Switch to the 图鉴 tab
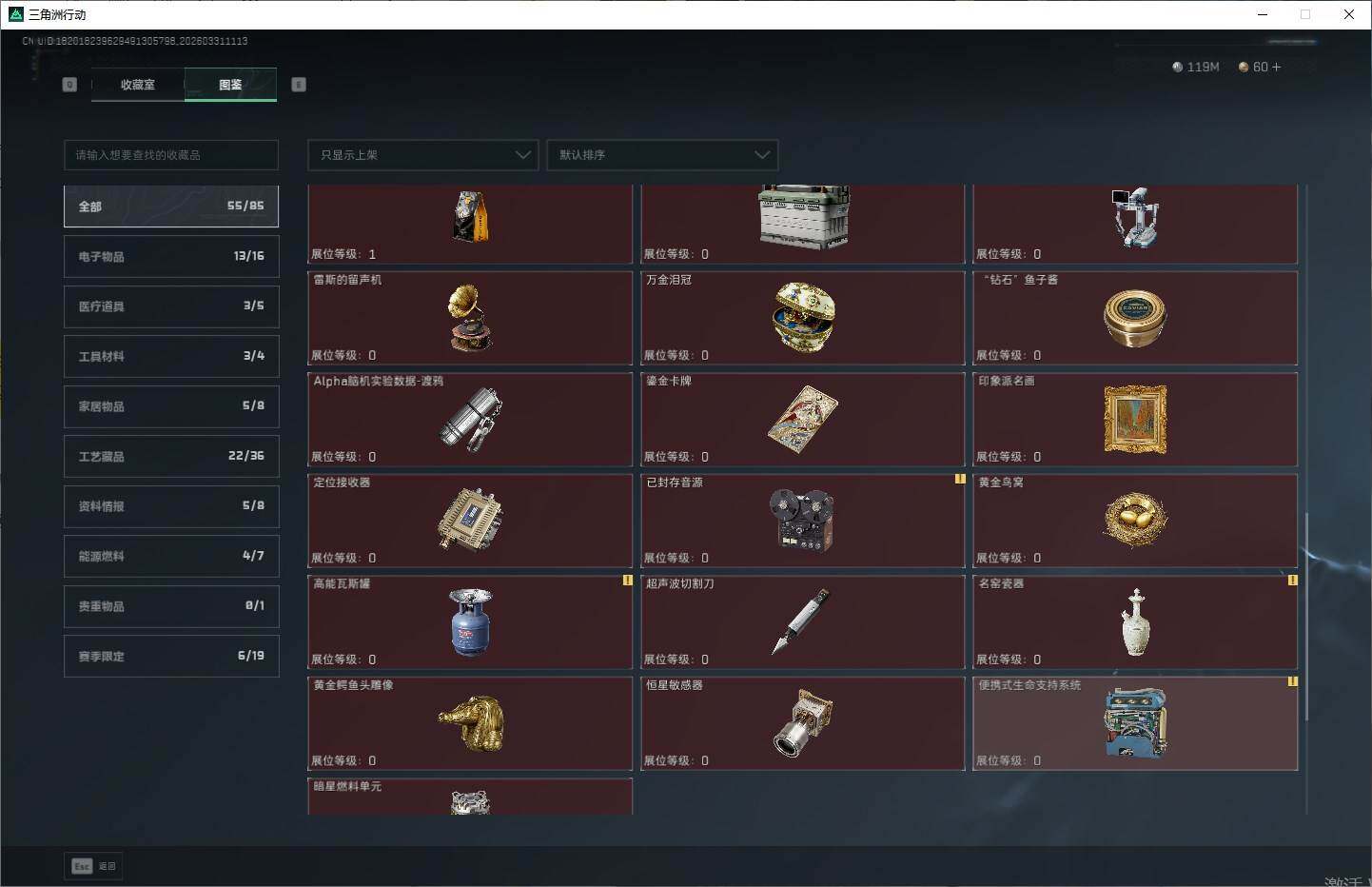The image size is (1372, 887). pyautogui.click(x=230, y=85)
